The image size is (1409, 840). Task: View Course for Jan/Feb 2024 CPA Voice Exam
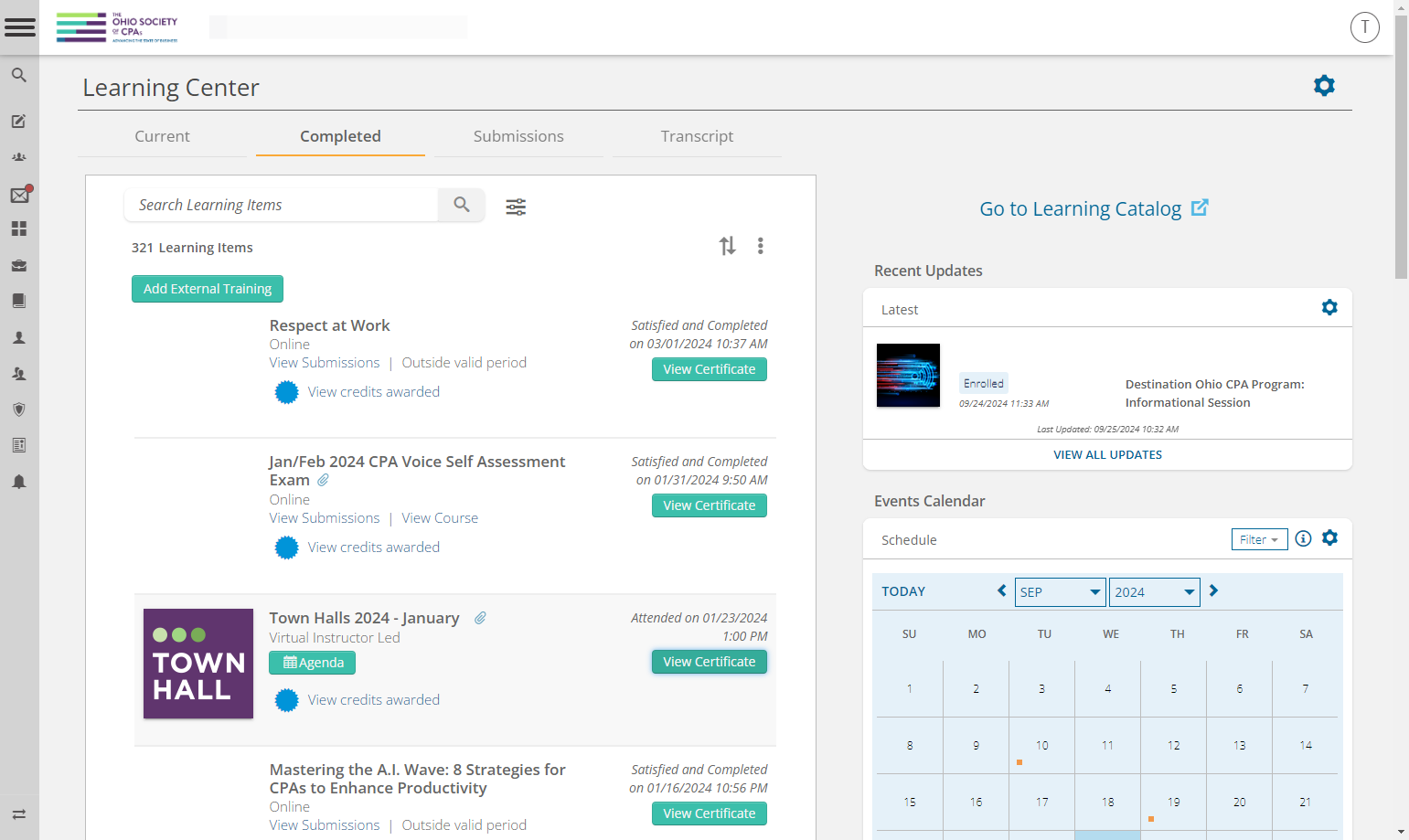pyautogui.click(x=440, y=518)
